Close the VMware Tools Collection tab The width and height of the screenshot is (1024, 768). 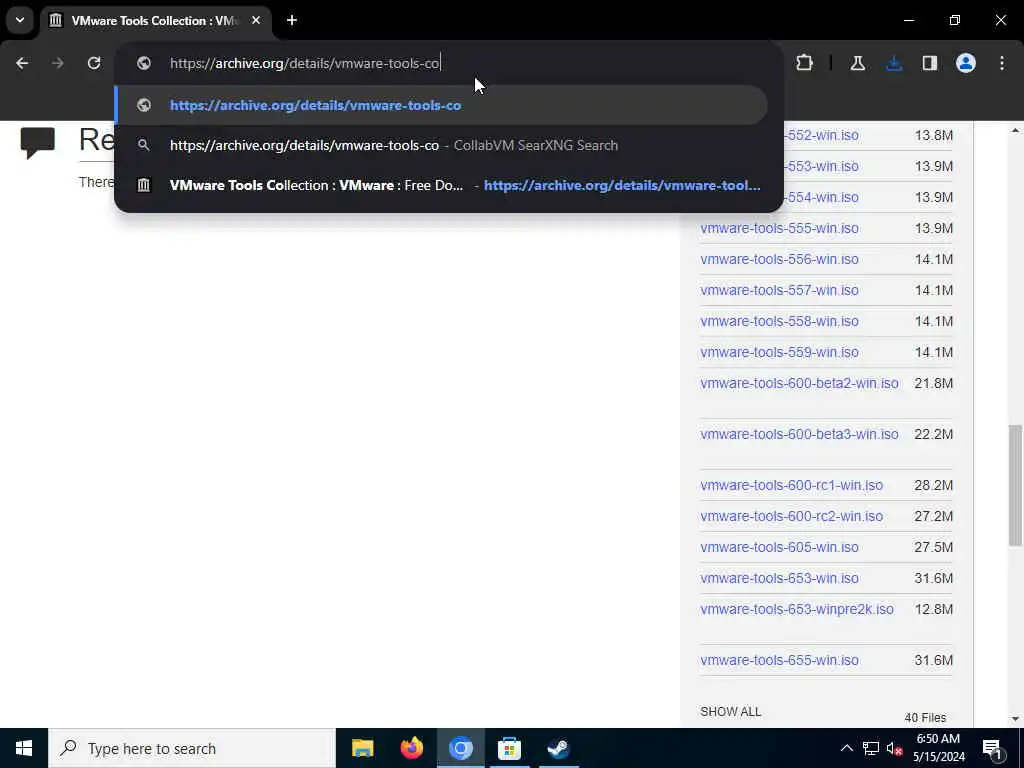pyautogui.click(x=256, y=20)
